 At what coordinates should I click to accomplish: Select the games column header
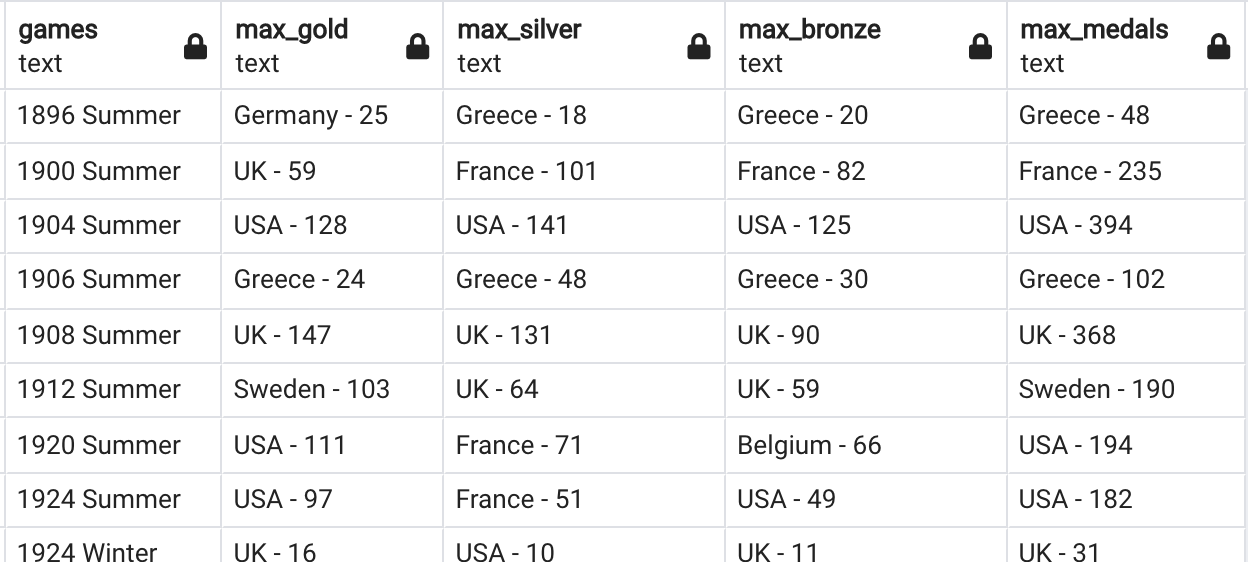pyautogui.click(x=111, y=45)
